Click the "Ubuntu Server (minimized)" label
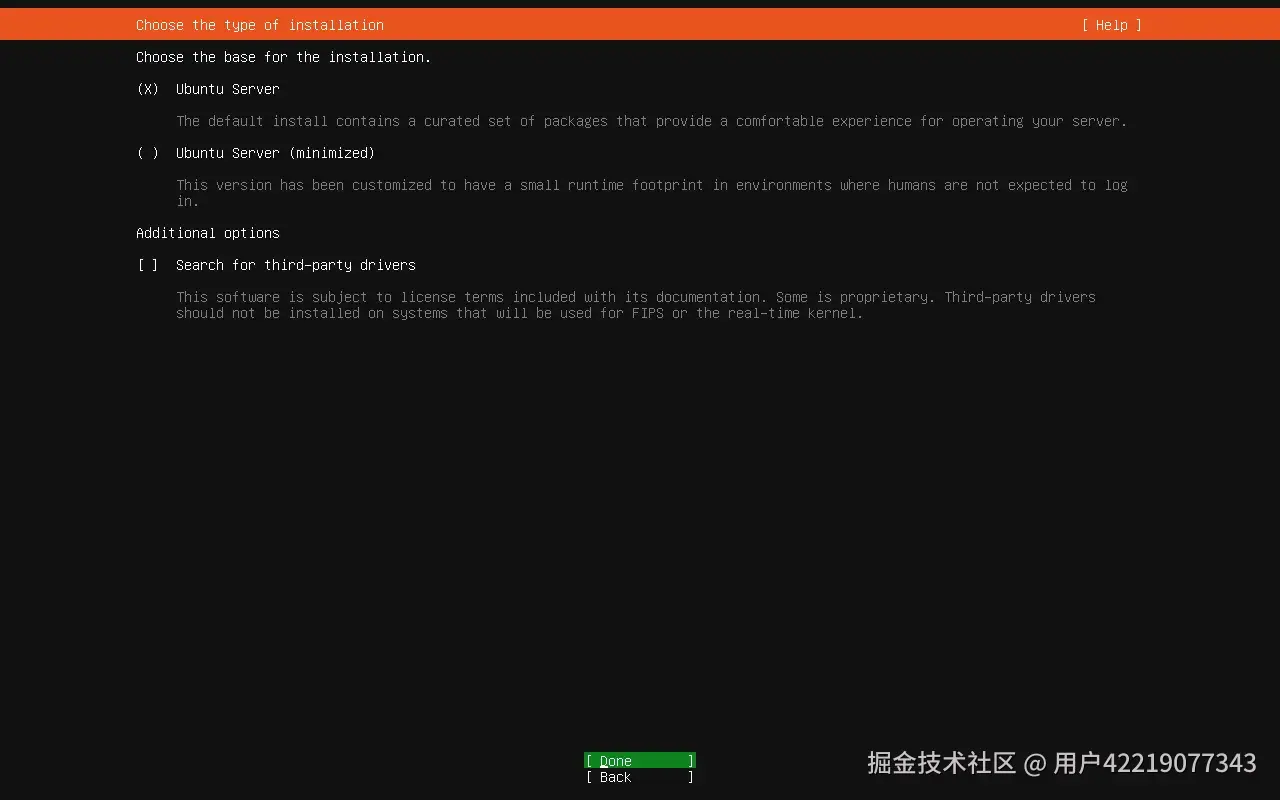The image size is (1280, 800). point(275,153)
